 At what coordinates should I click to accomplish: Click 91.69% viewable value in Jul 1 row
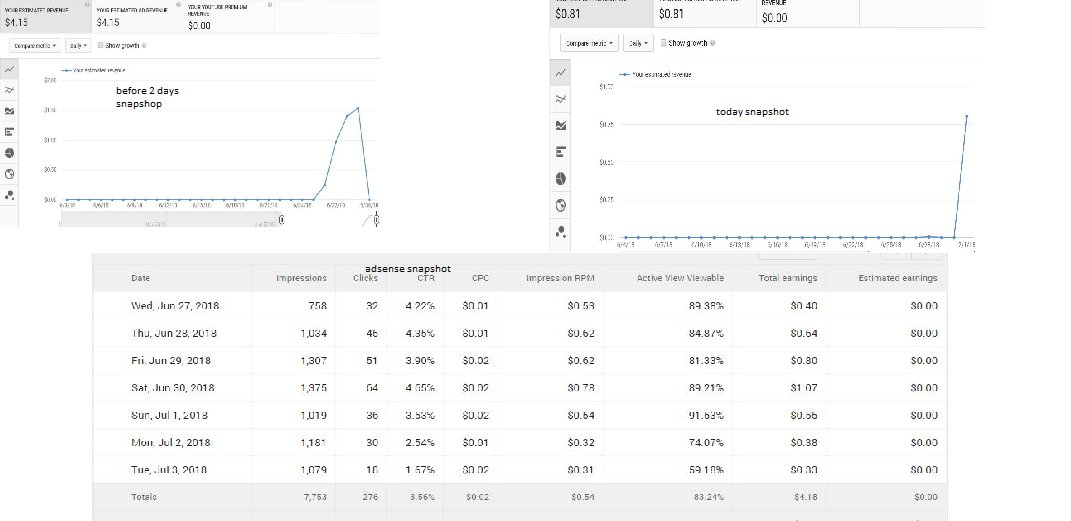pos(706,415)
